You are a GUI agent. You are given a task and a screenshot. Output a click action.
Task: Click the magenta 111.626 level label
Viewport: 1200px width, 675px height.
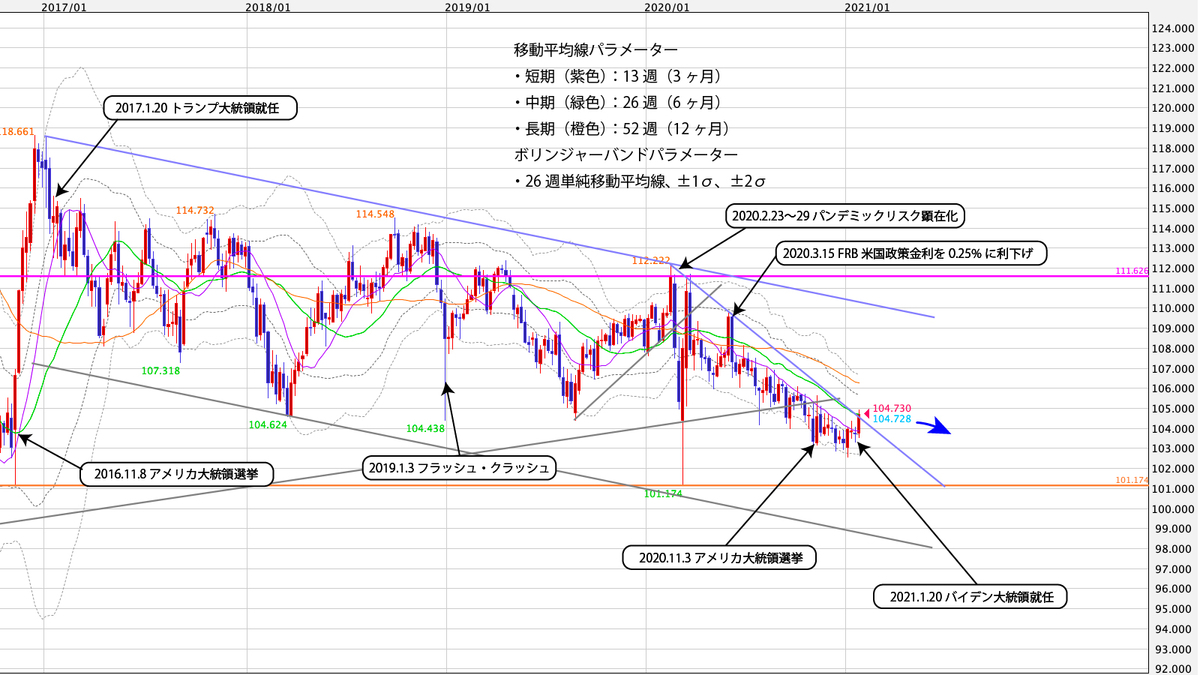pyautogui.click(x=1130, y=271)
